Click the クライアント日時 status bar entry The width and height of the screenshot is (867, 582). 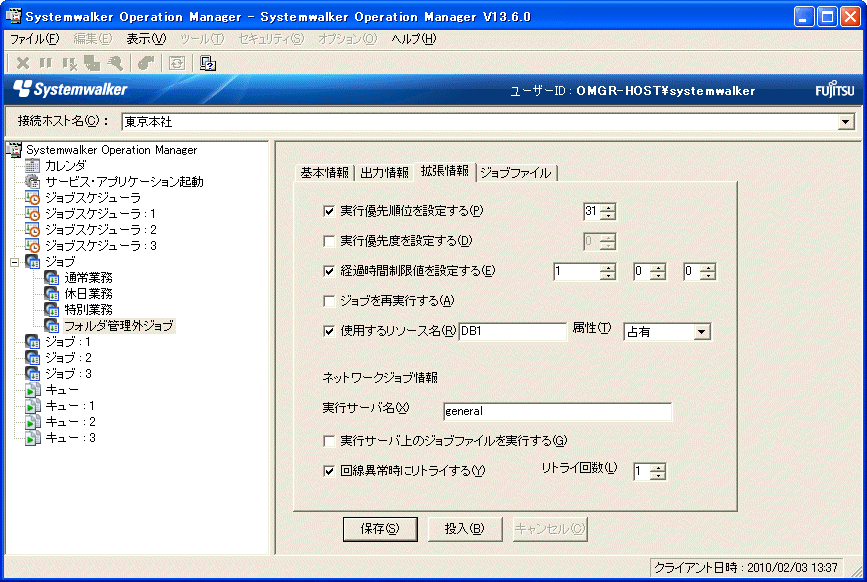point(745,568)
